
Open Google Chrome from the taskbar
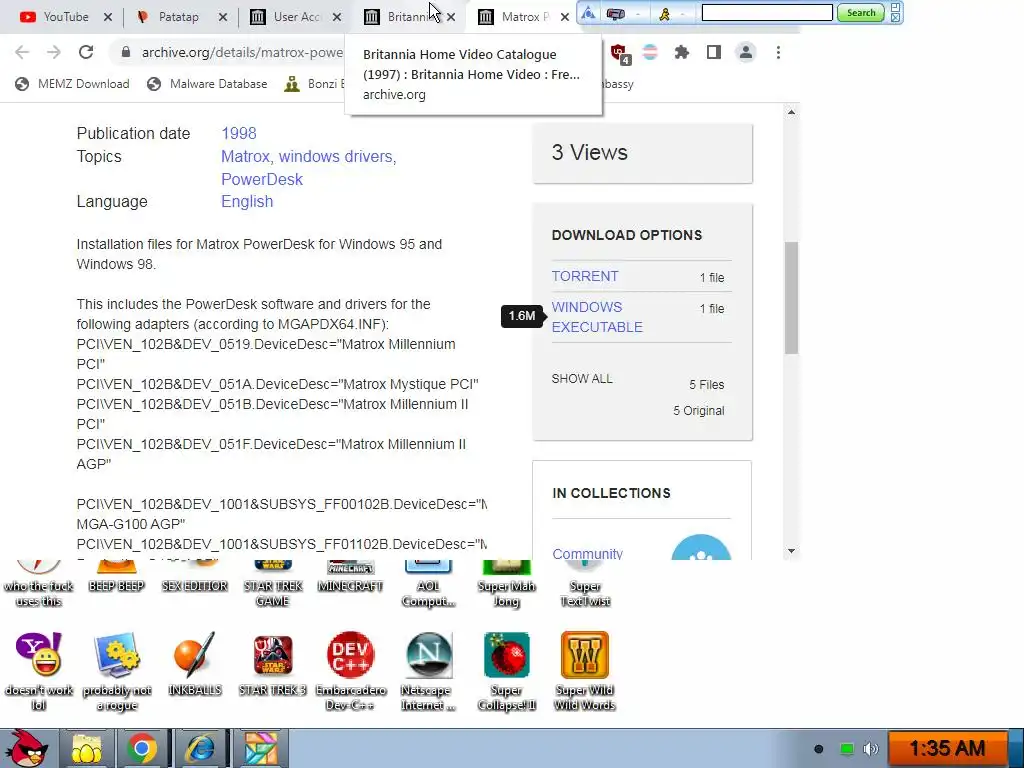tap(142, 748)
